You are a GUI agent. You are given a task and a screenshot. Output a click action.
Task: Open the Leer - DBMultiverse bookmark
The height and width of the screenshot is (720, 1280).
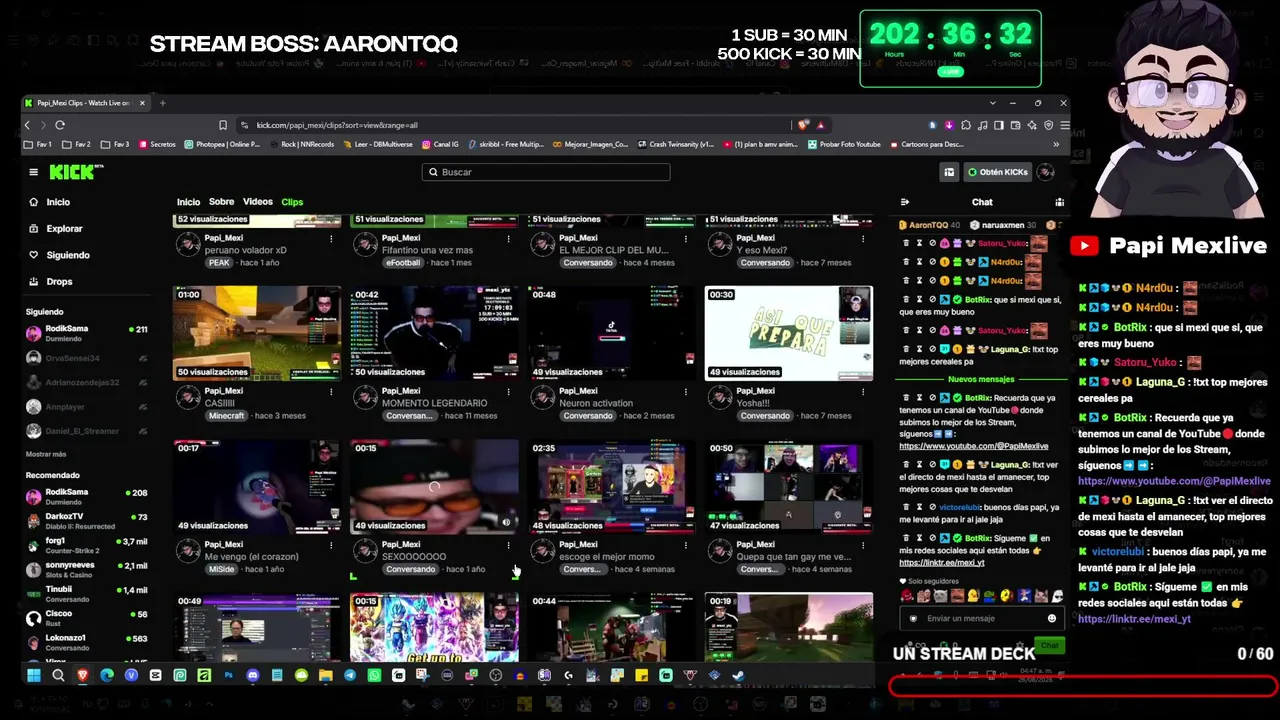coord(376,144)
